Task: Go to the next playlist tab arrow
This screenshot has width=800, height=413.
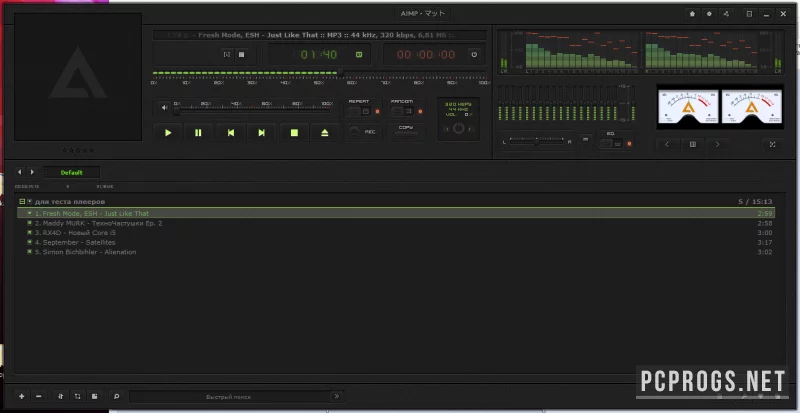Action: pyautogui.click(x=32, y=173)
